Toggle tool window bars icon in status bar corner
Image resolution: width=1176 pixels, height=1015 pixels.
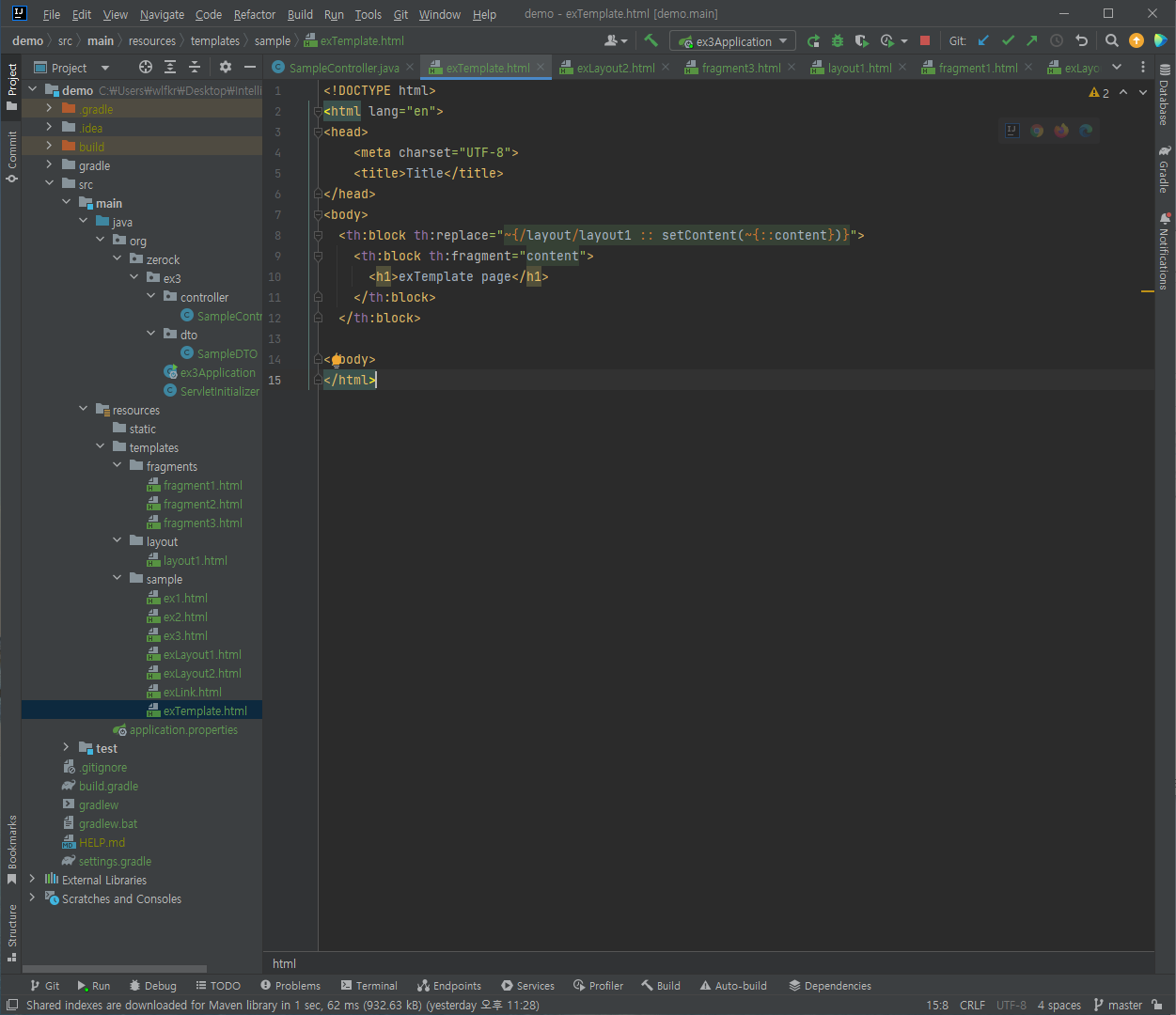point(12,1005)
